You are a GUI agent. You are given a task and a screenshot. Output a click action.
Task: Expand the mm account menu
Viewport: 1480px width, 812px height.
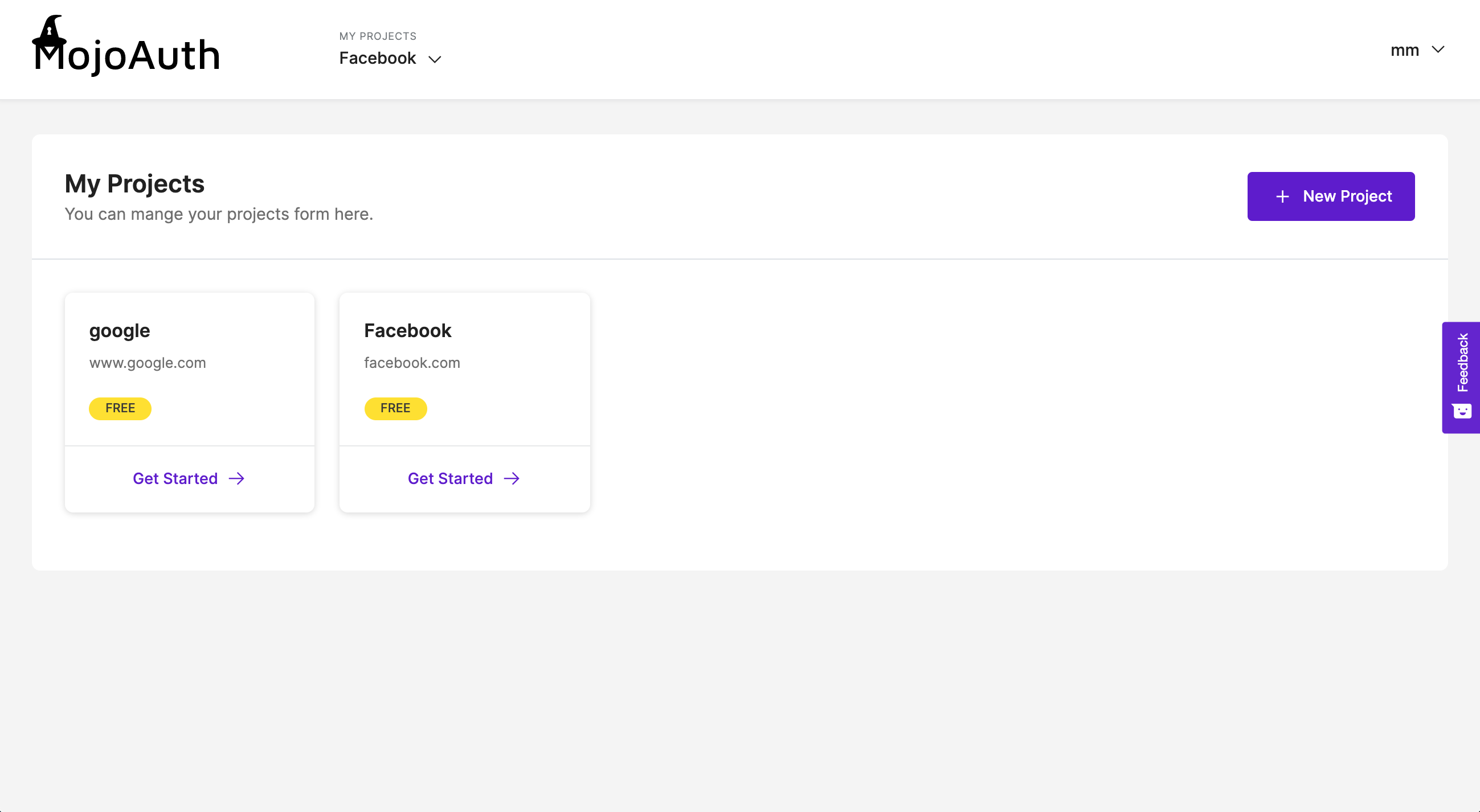[x=1419, y=50]
